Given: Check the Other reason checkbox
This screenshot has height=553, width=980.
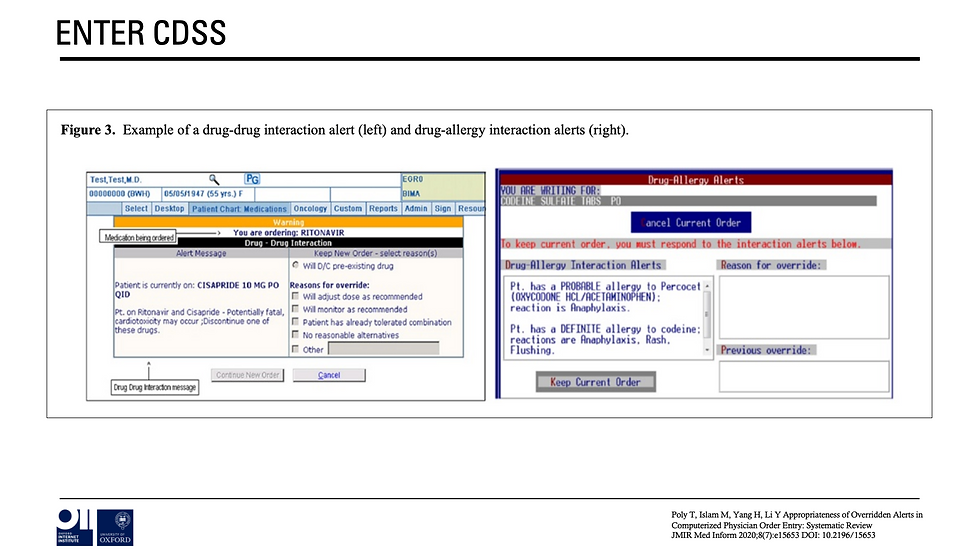Looking at the screenshot, I should pyautogui.click(x=295, y=349).
